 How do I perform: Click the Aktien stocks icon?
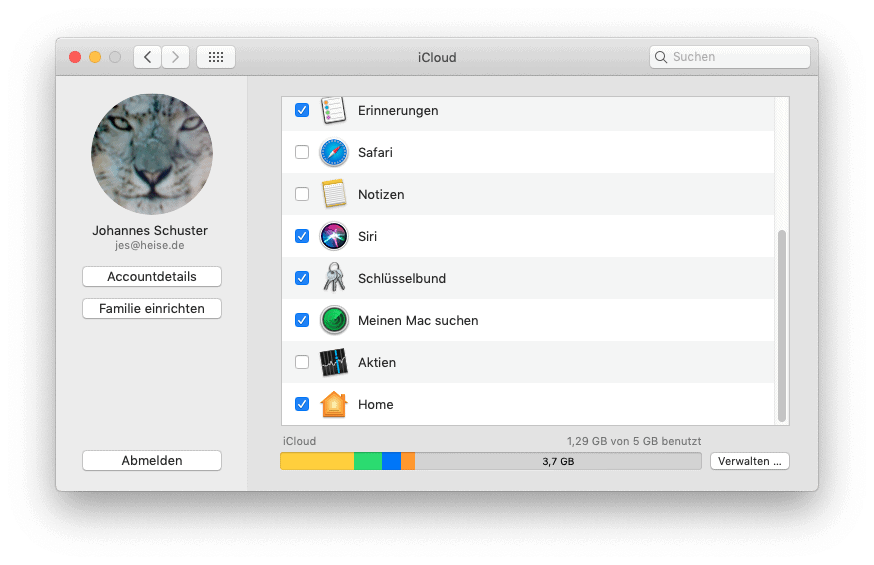[x=333, y=362]
